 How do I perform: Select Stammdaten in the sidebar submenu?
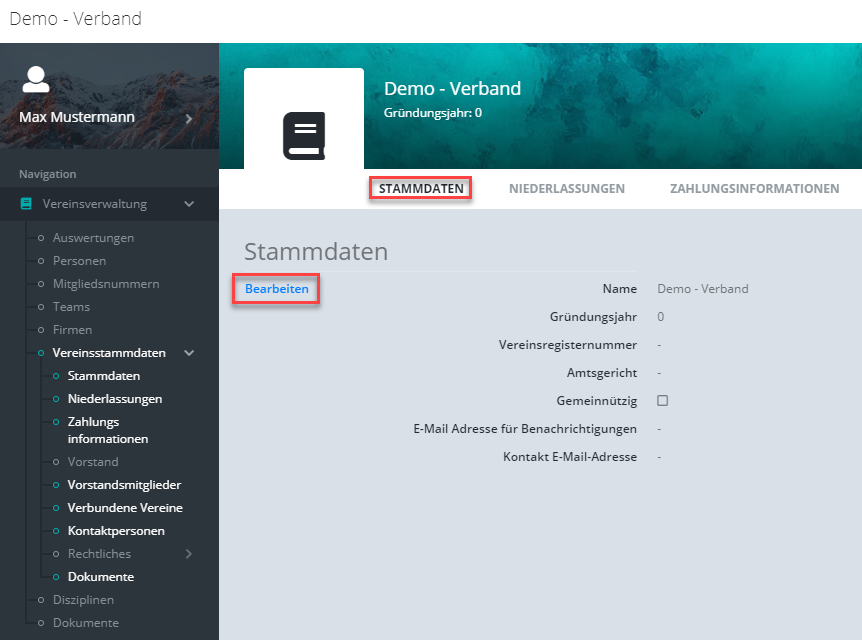(x=104, y=376)
